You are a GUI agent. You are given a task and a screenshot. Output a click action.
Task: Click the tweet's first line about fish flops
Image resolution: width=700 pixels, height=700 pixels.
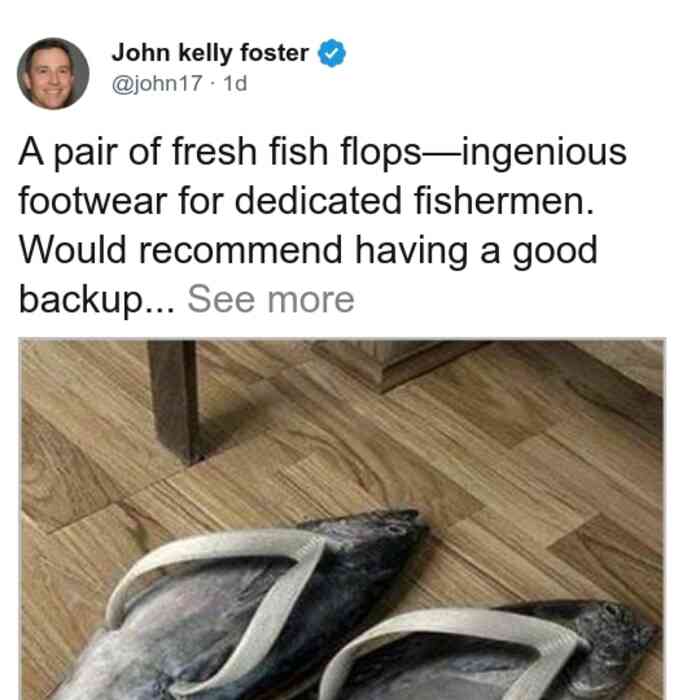click(322, 153)
